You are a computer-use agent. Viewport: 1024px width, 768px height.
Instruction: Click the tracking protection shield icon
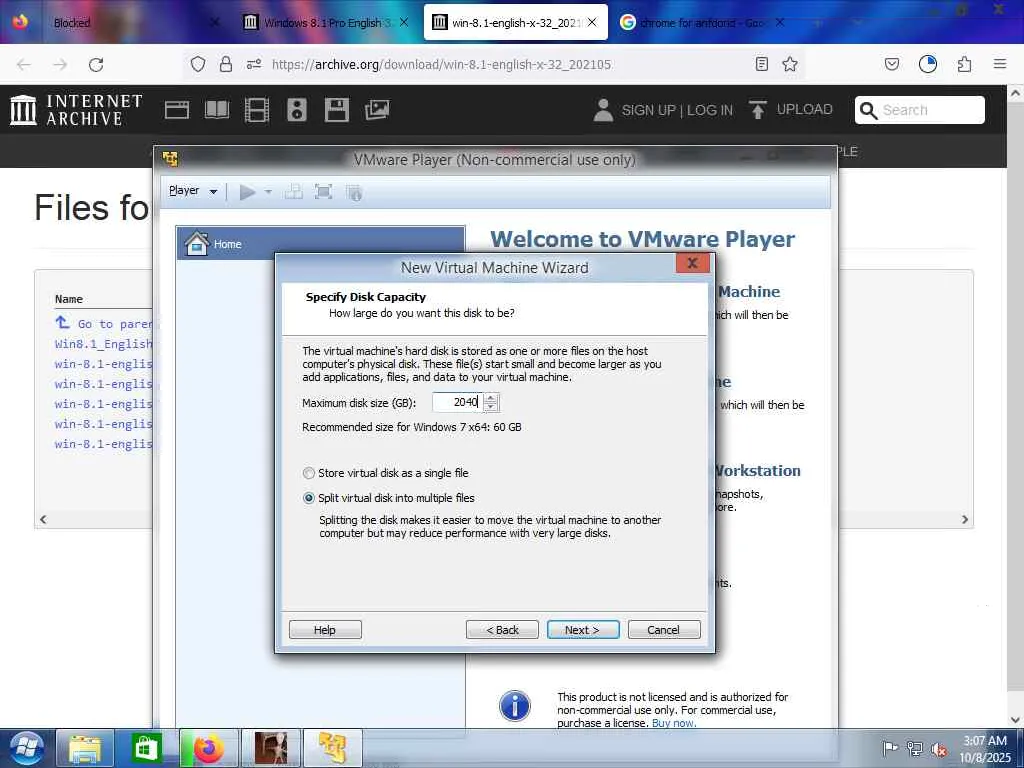click(198, 64)
